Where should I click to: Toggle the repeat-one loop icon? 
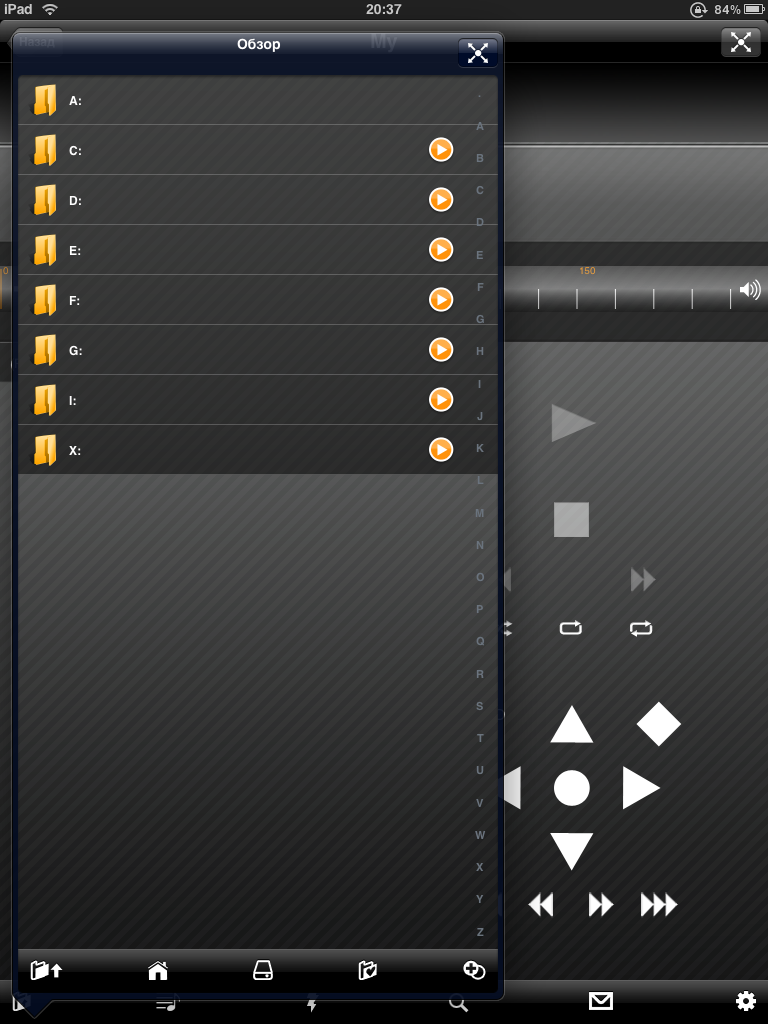click(570, 628)
